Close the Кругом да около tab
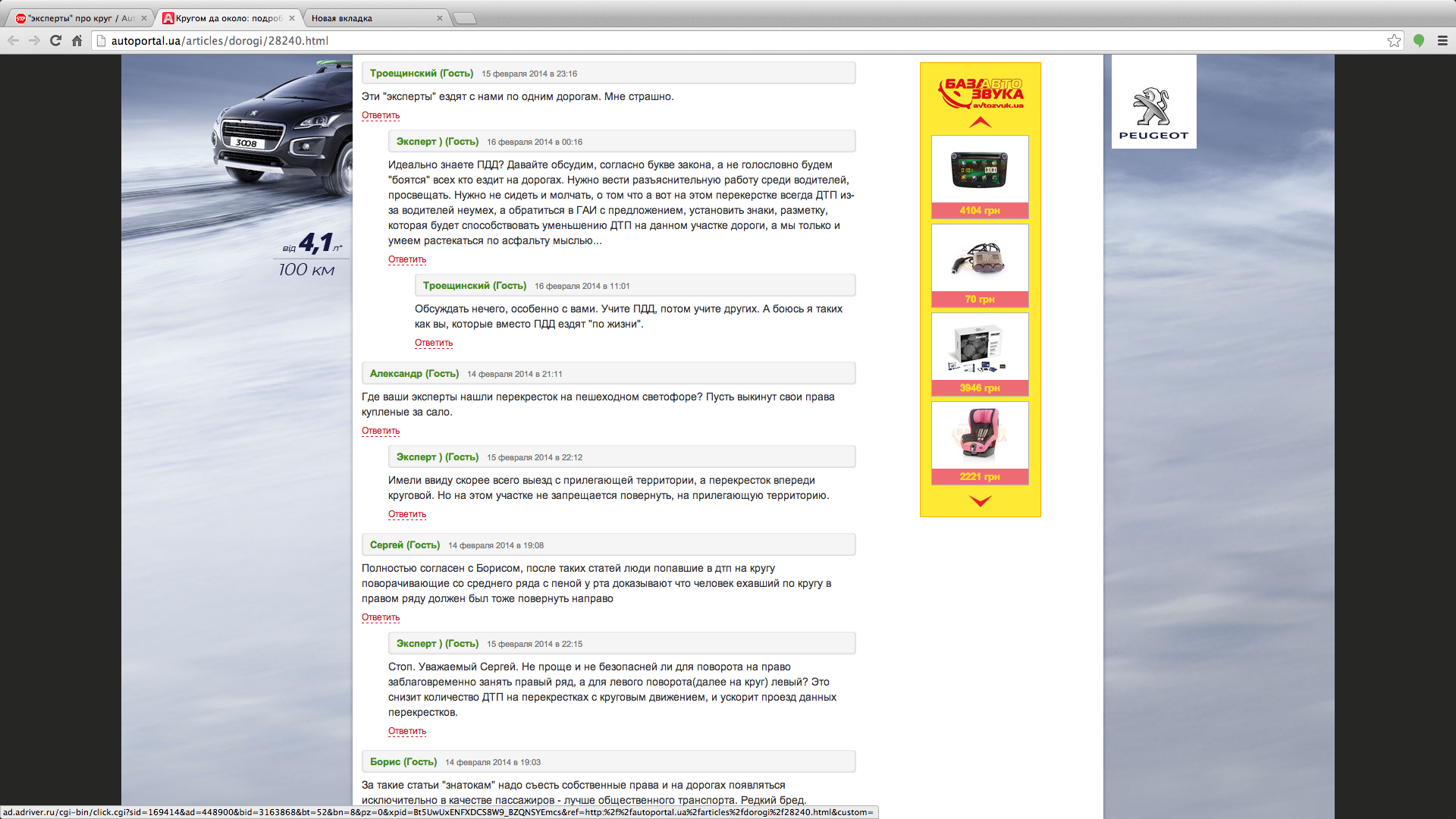This screenshot has width=1456, height=819. click(292, 18)
